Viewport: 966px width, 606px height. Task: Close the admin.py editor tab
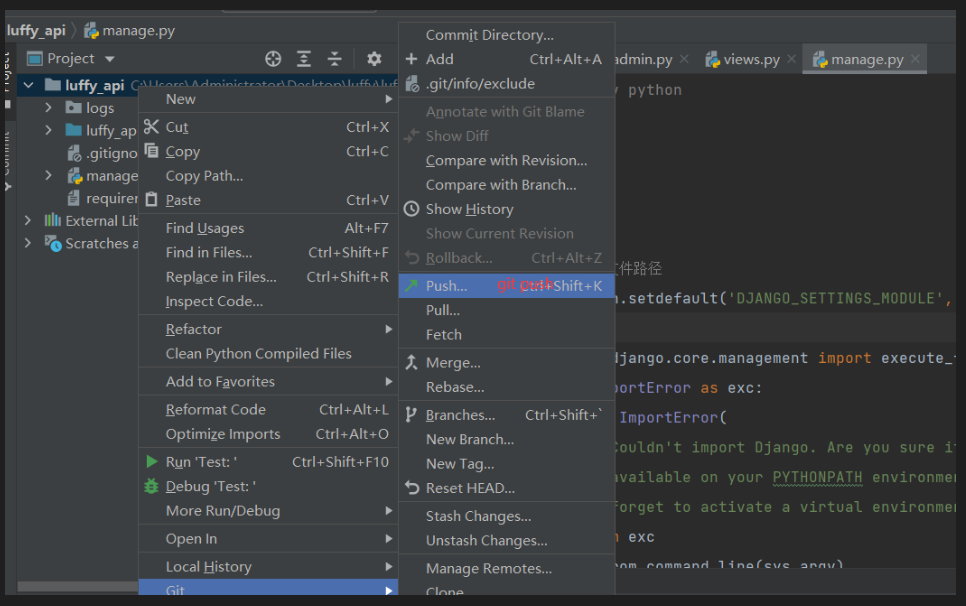[x=684, y=59]
